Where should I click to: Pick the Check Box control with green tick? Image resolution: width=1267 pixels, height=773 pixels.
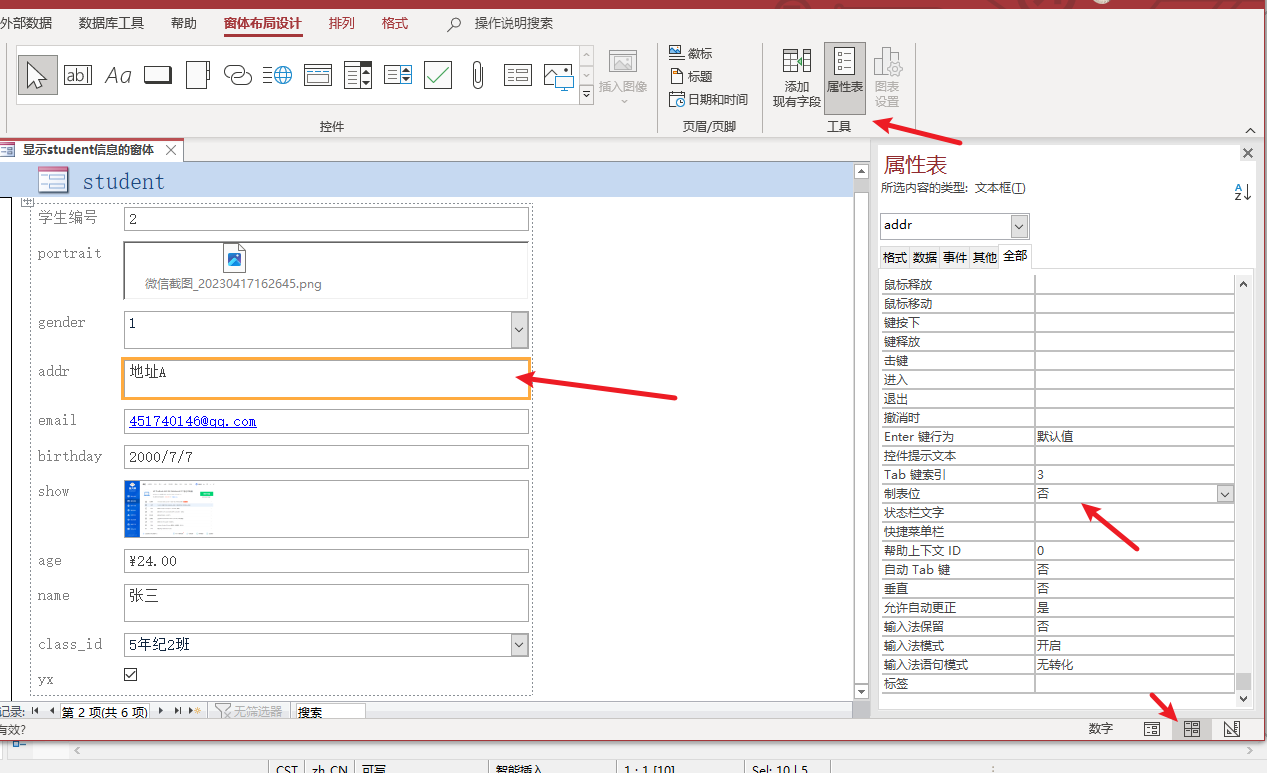pos(438,74)
